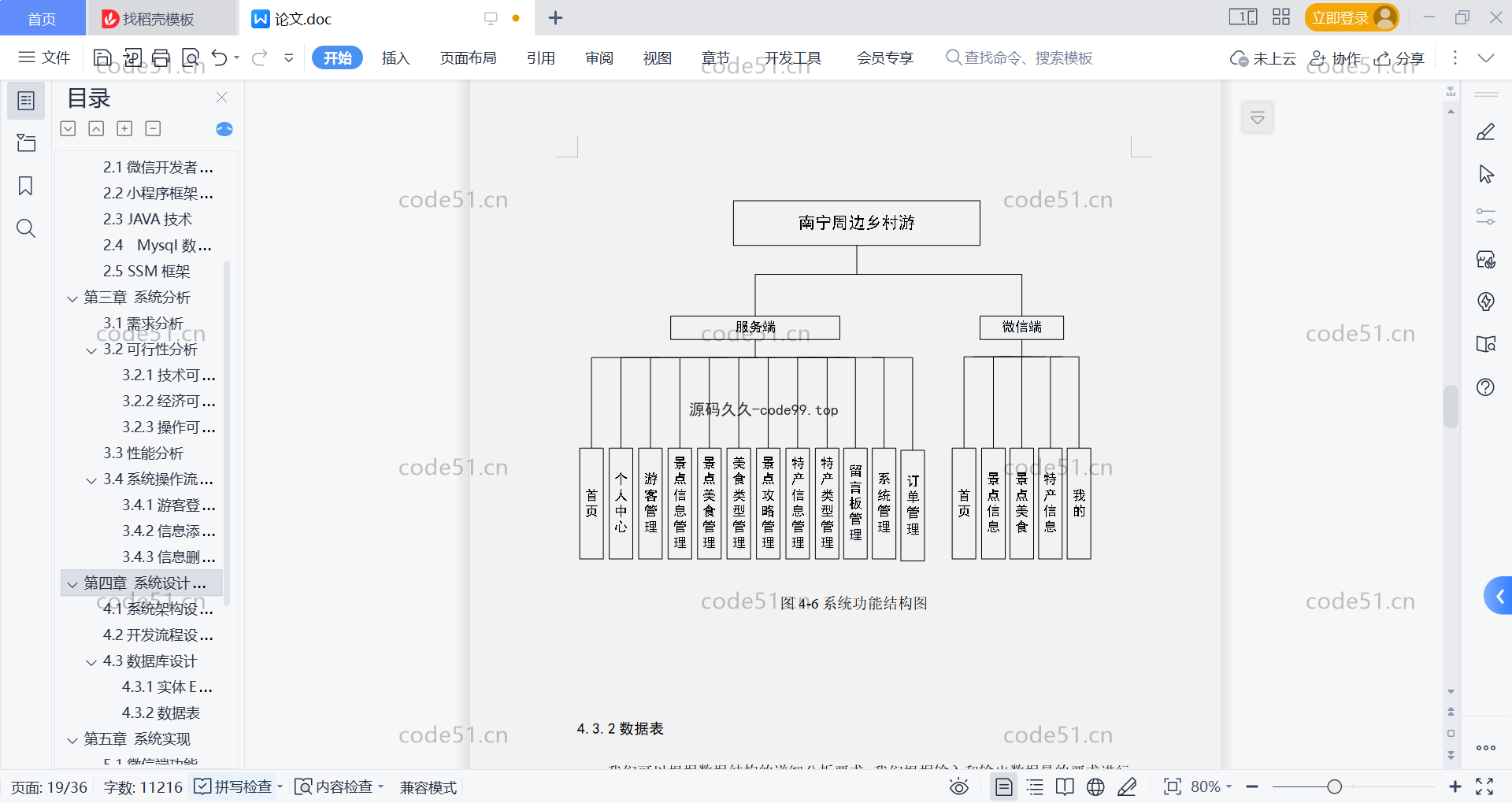Collapse the 4.3 数据库设计 node
This screenshot has height=803, width=1512.
pos(91,662)
